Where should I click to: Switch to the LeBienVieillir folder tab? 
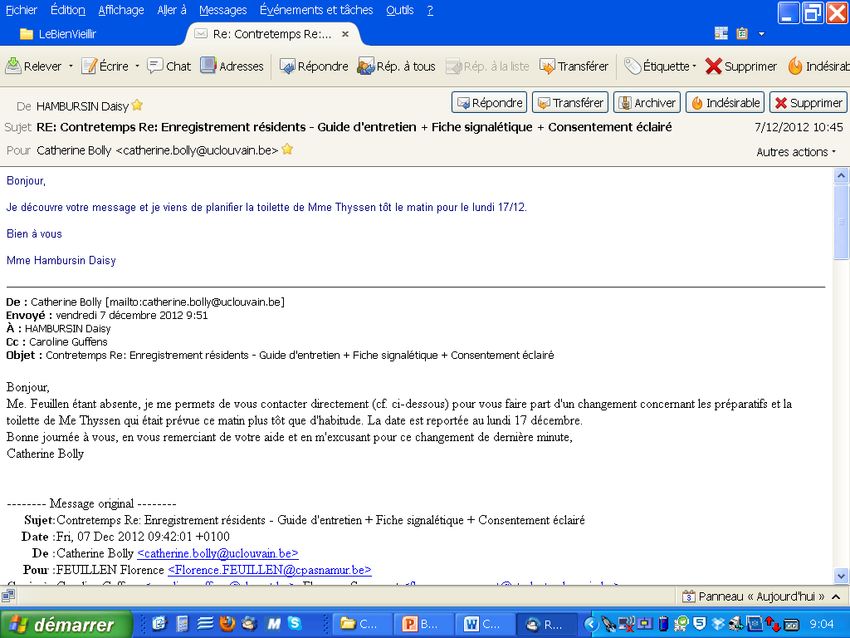click(58, 34)
